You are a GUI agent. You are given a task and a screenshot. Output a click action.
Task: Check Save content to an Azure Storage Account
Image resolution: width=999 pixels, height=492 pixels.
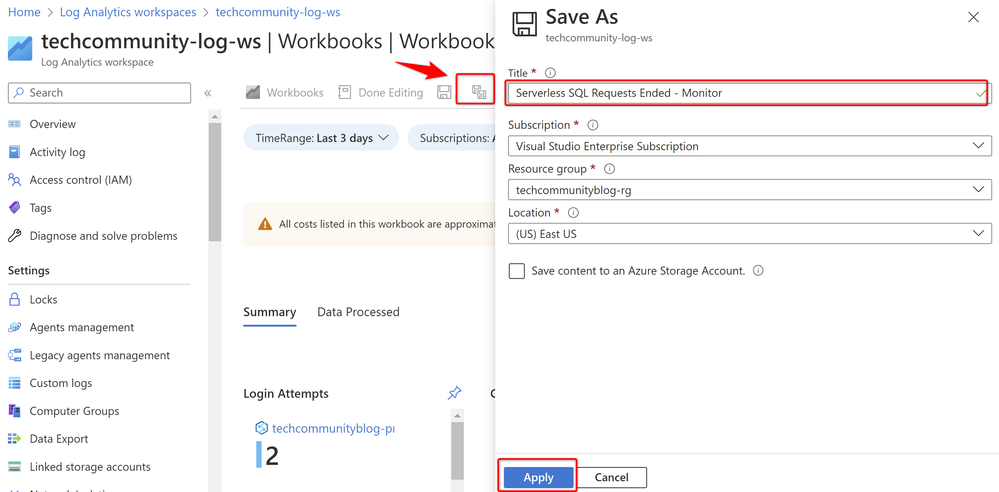click(x=517, y=271)
